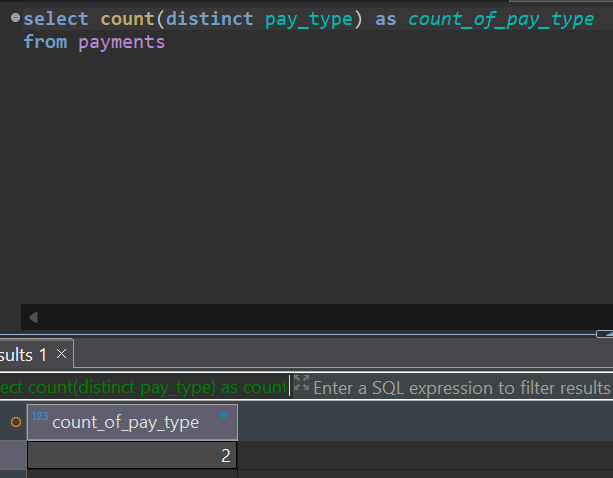Click the 'select' keyword in the editor
The height and width of the screenshot is (478, 613).
(x=56, y=19)
